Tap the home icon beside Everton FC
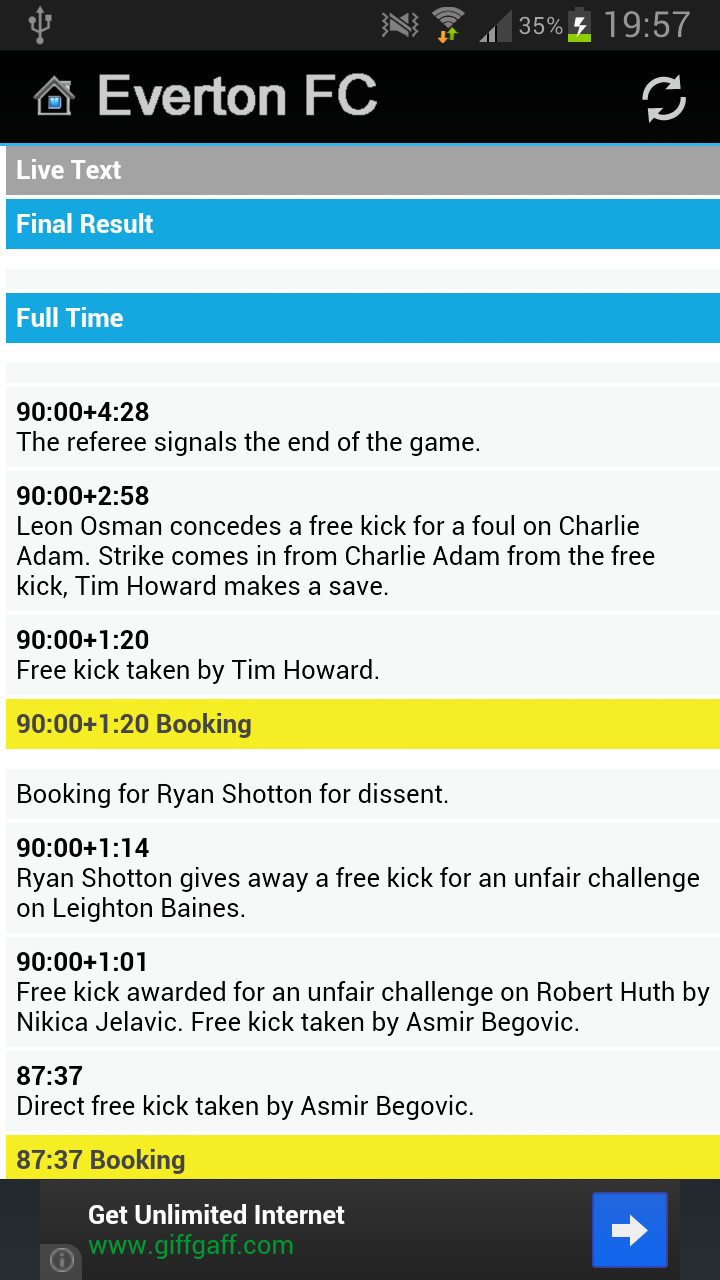Viewport: 720px width, 1280px height. pos(54,97)
